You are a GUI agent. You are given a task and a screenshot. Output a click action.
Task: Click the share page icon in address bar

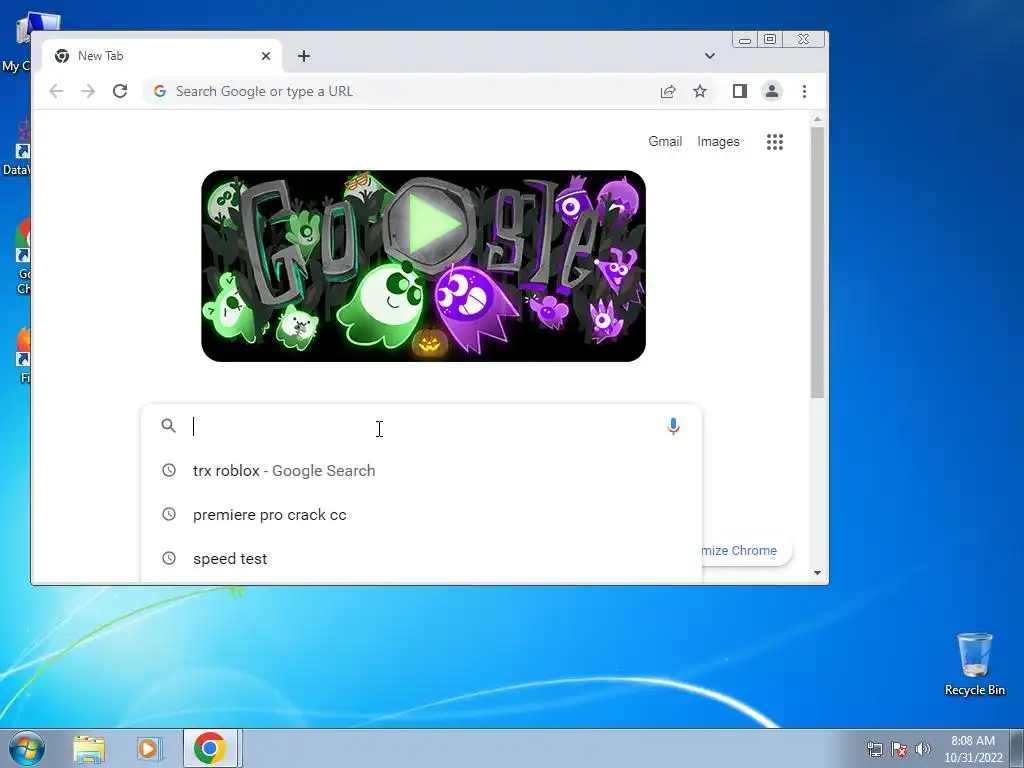(x=667, y=91)
